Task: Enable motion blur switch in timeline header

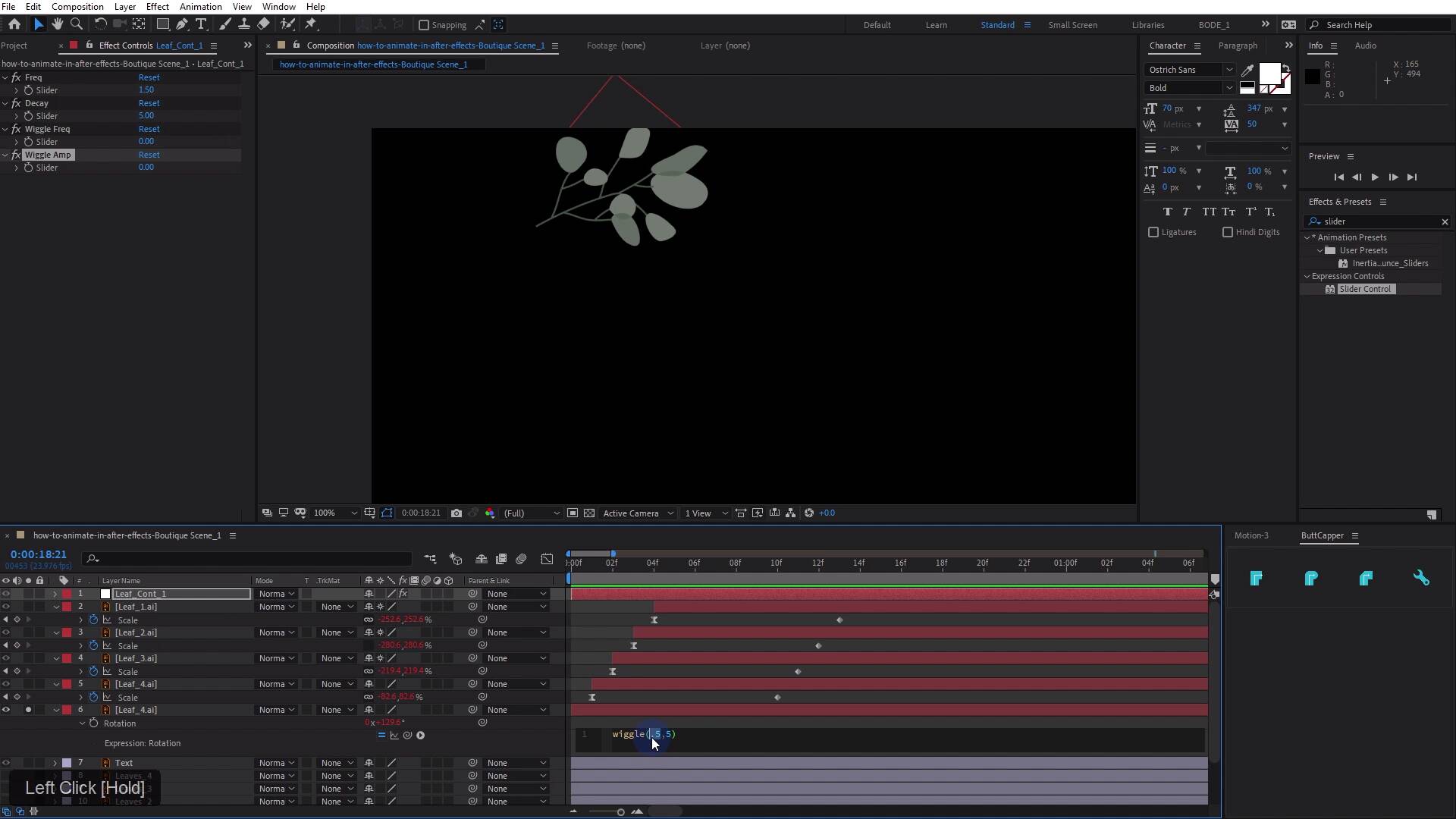Action: point(521,559)
